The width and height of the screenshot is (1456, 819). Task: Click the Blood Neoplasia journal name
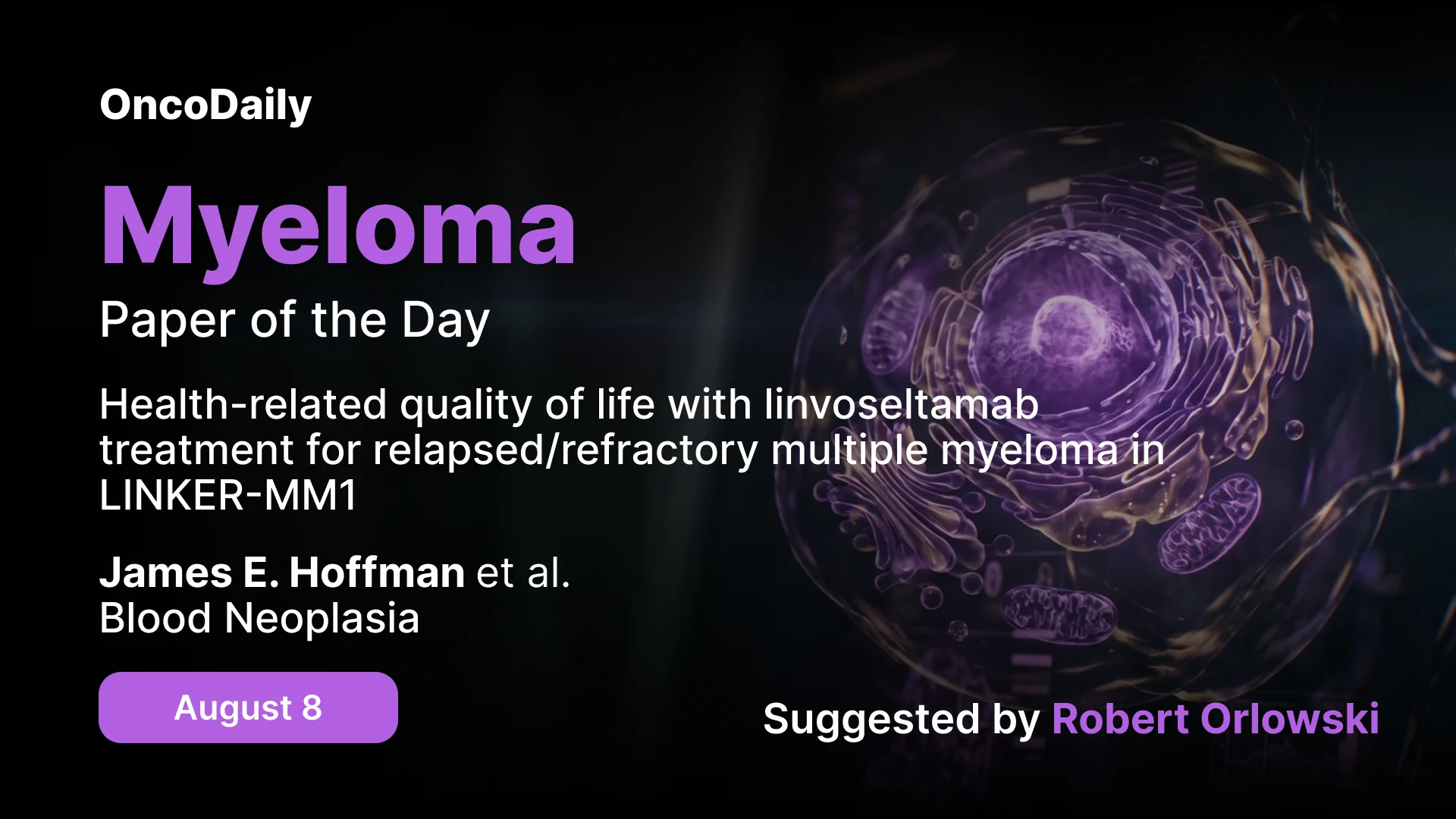coord(259,618)
